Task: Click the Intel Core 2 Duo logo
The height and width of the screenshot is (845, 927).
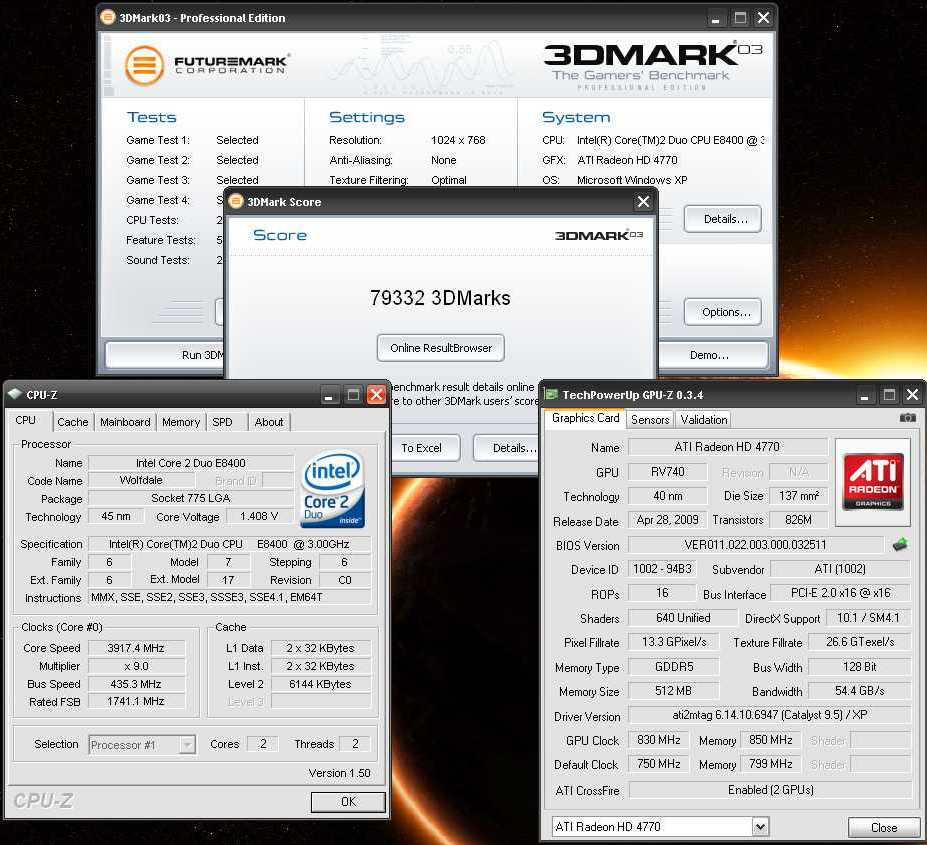Action: tap(332, 489)
